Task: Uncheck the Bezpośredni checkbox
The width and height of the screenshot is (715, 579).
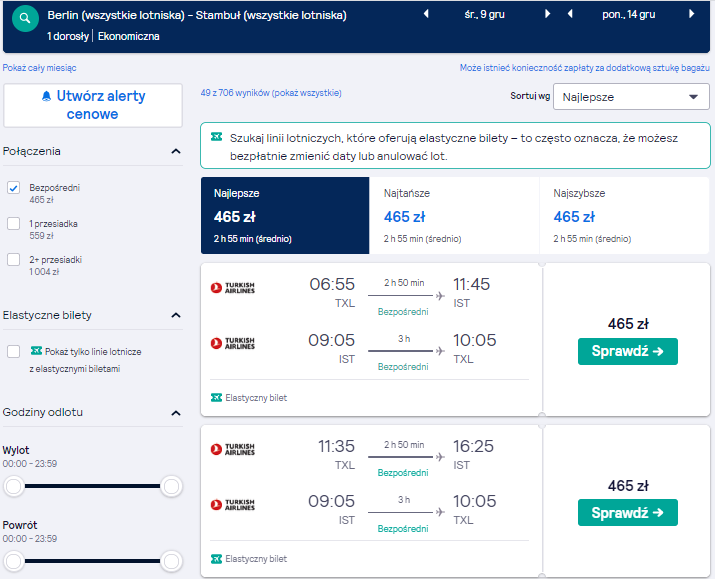Action: pos(14,187)
